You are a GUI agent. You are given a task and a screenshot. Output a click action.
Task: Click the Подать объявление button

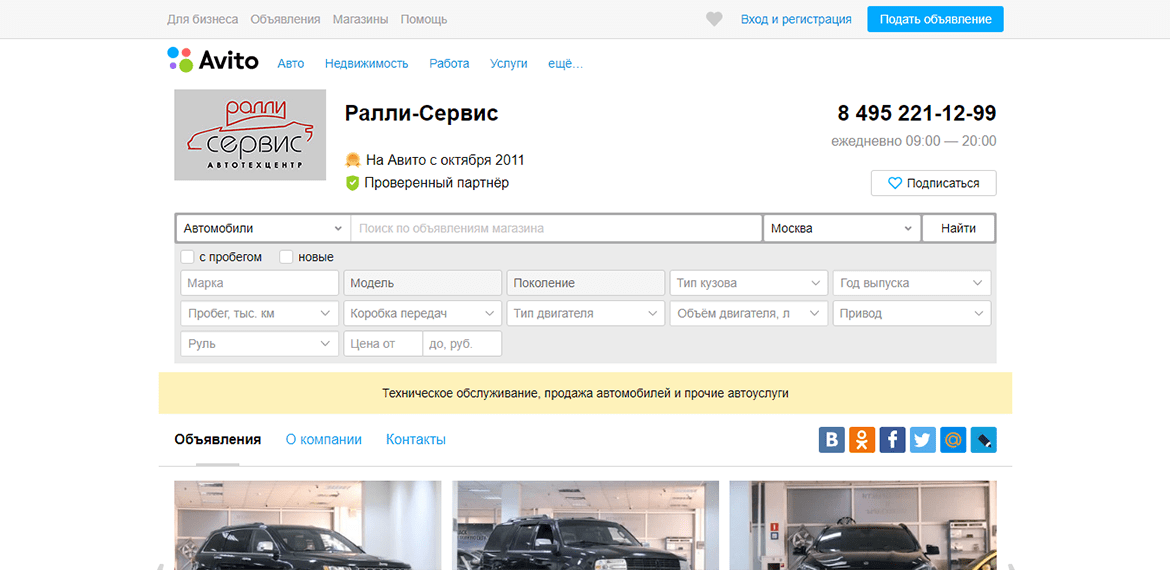935,19
